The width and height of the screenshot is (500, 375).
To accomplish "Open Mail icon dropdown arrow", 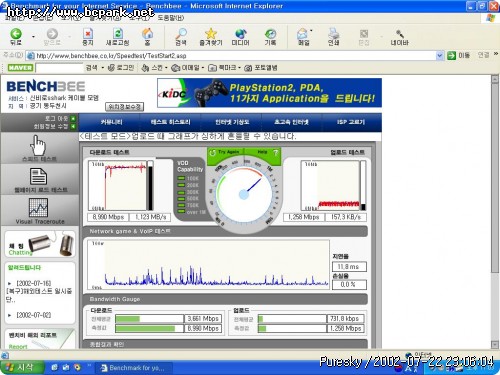I will point(311,31).
